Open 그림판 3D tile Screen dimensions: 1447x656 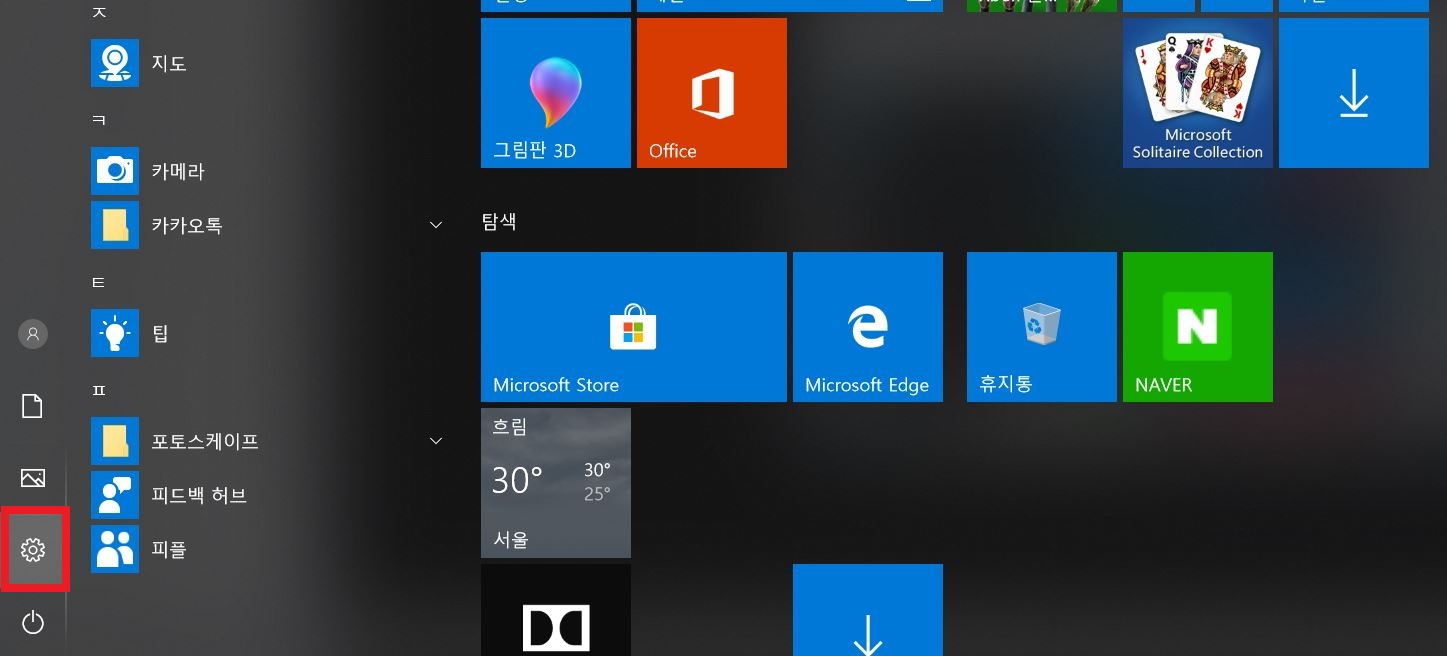tap(556, 93)
